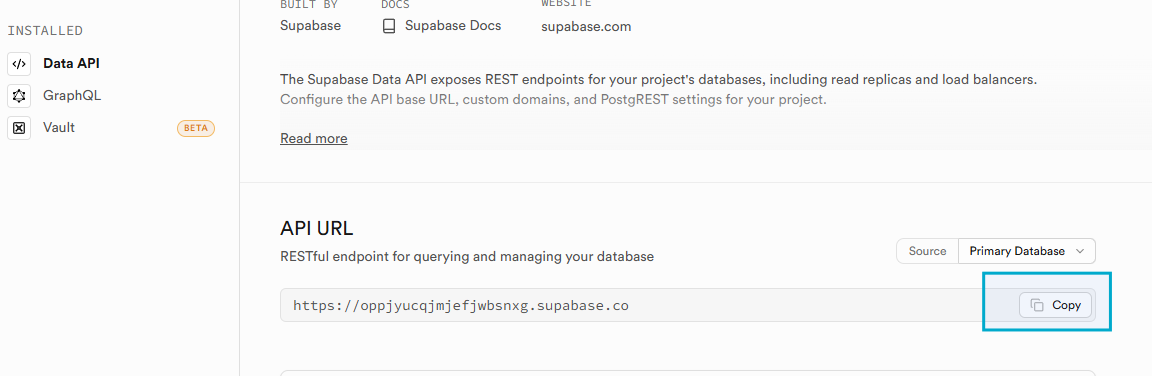The width and height of the screenshot is (1152, 376).
Task: Click the Vault icon in sidebar
Action: [19, 128]
